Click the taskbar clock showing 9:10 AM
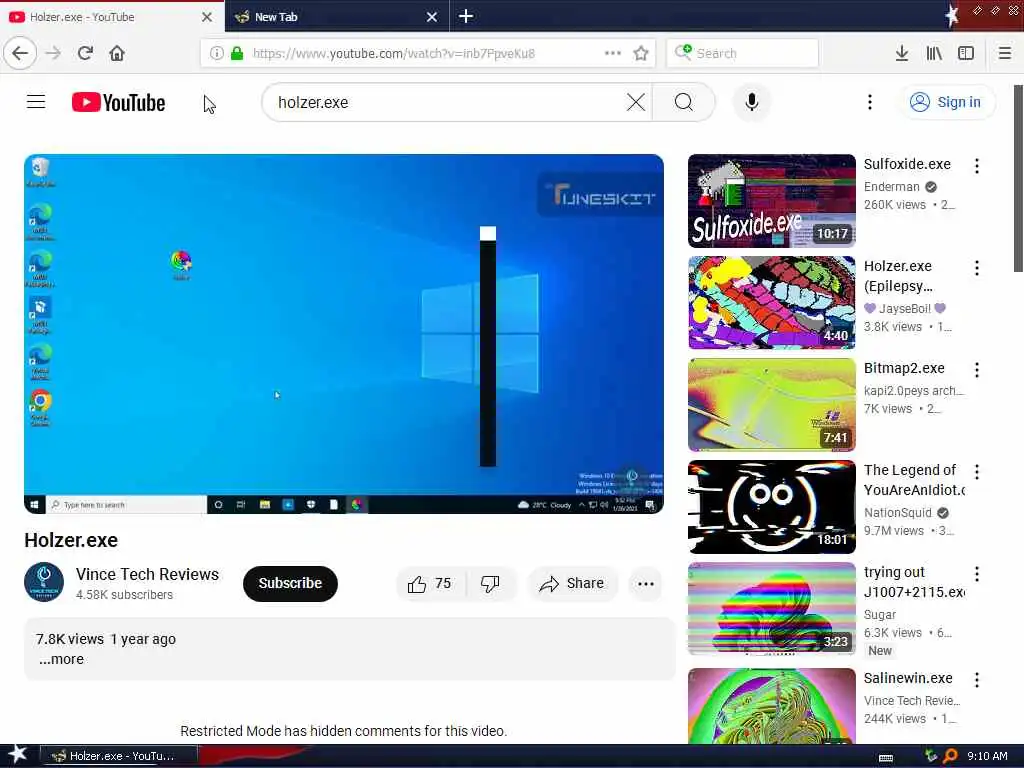The image size is (1024, 768). 987,756
